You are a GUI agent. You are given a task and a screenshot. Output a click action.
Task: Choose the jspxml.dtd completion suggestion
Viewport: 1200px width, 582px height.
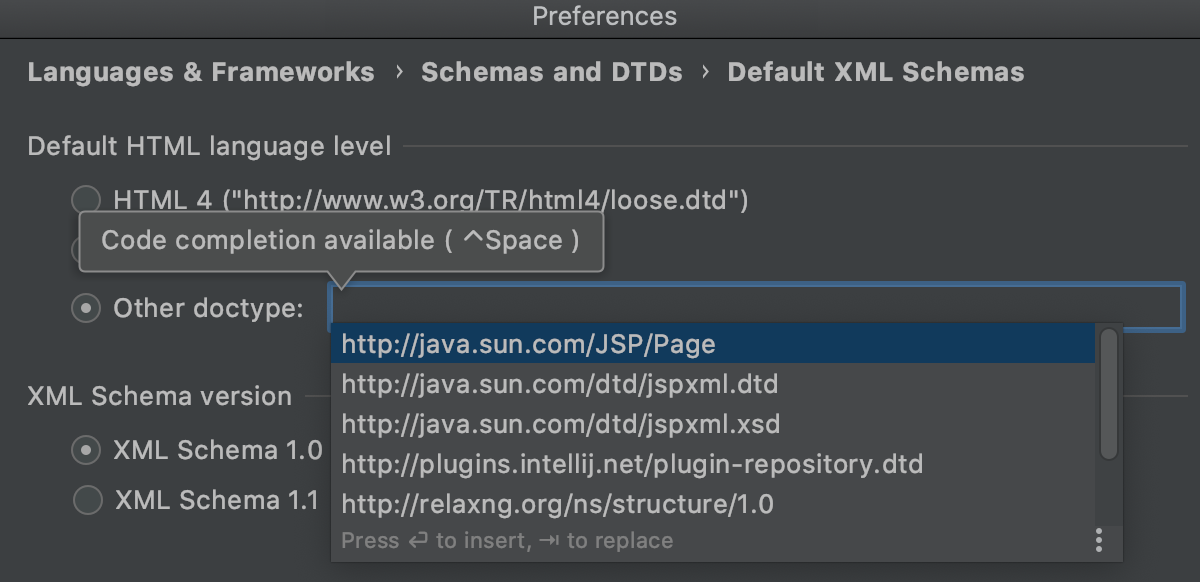(x=559, y=383)
